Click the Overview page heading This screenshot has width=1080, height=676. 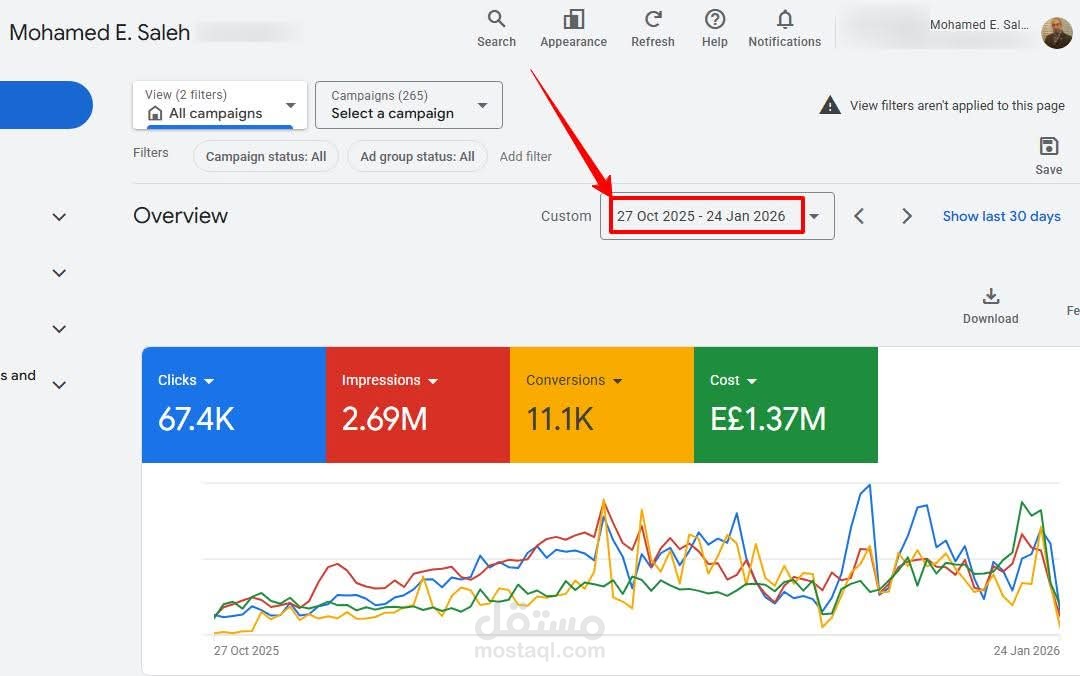point(180,216)
